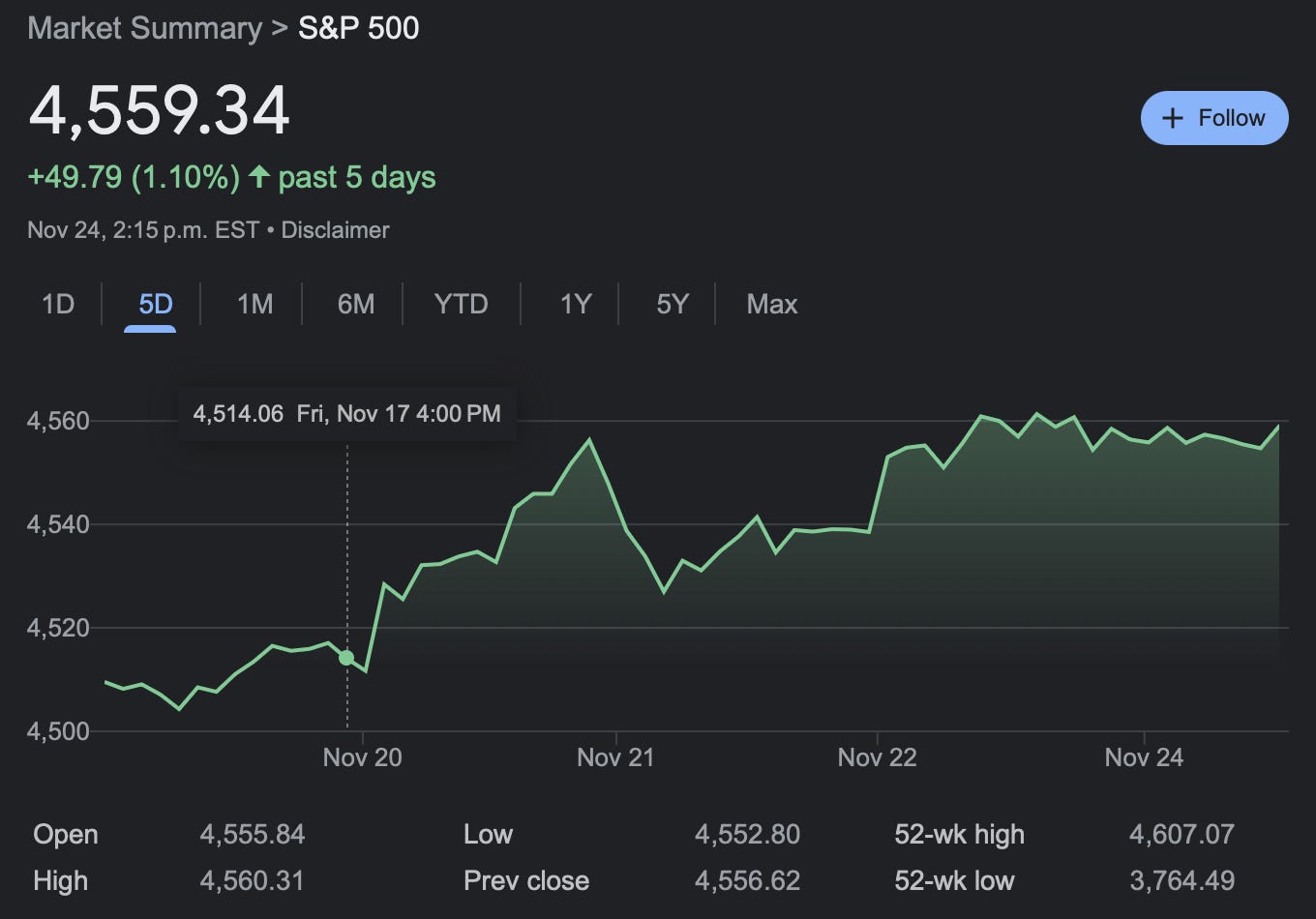Click the Follow button
The width and height of the screenshot is (1316, 919).
click(1214, 118)
